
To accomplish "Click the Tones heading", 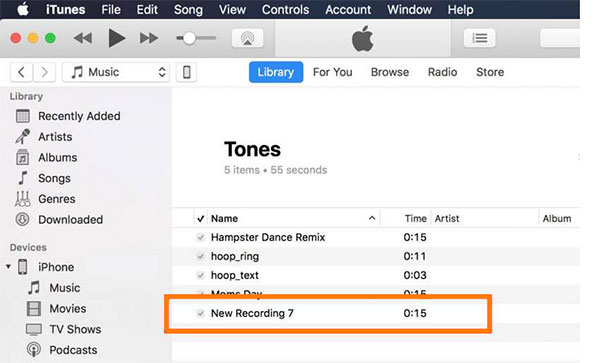I will (x=253, y=149).
